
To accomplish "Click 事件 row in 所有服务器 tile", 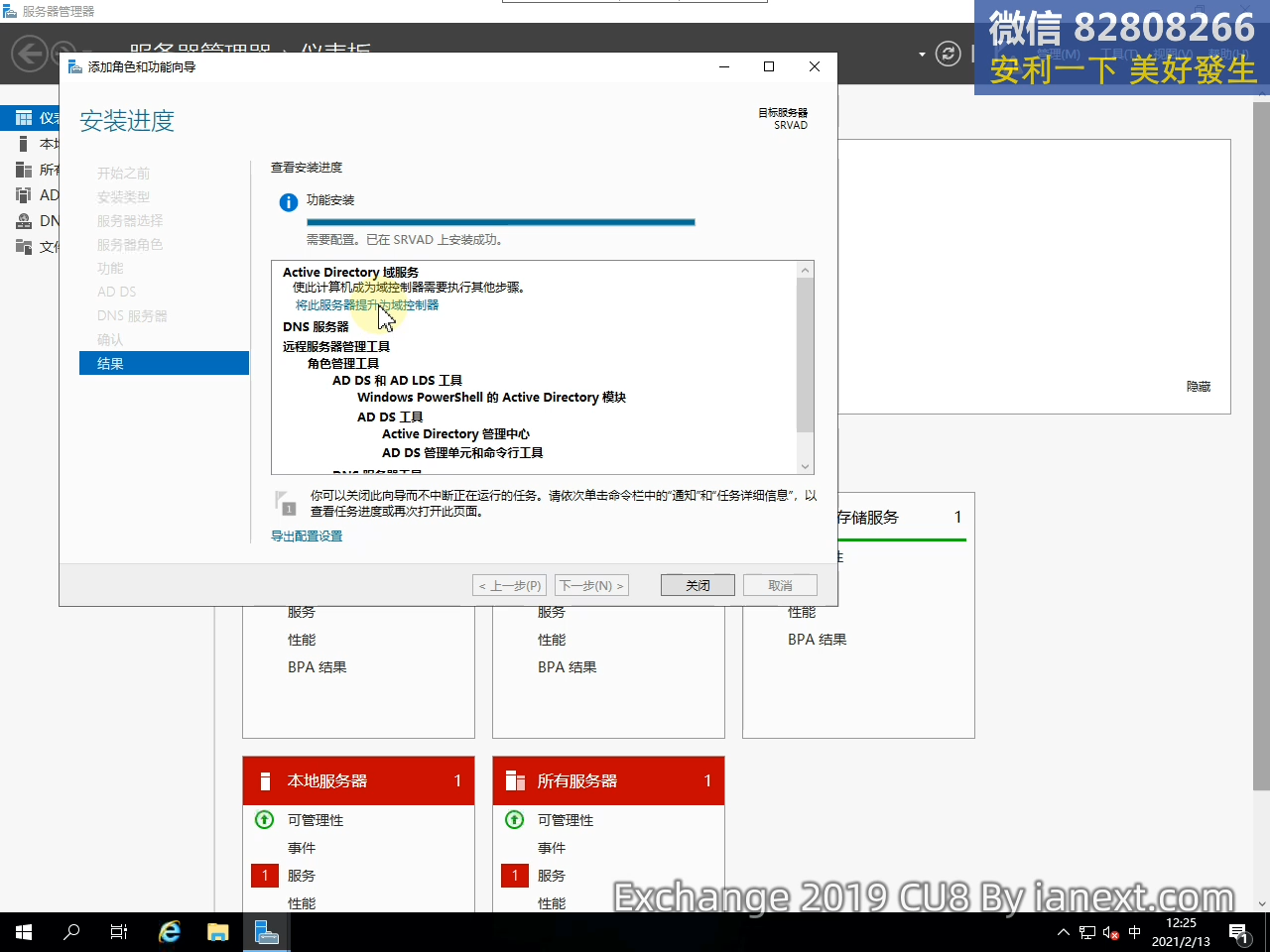I will 552,848.
